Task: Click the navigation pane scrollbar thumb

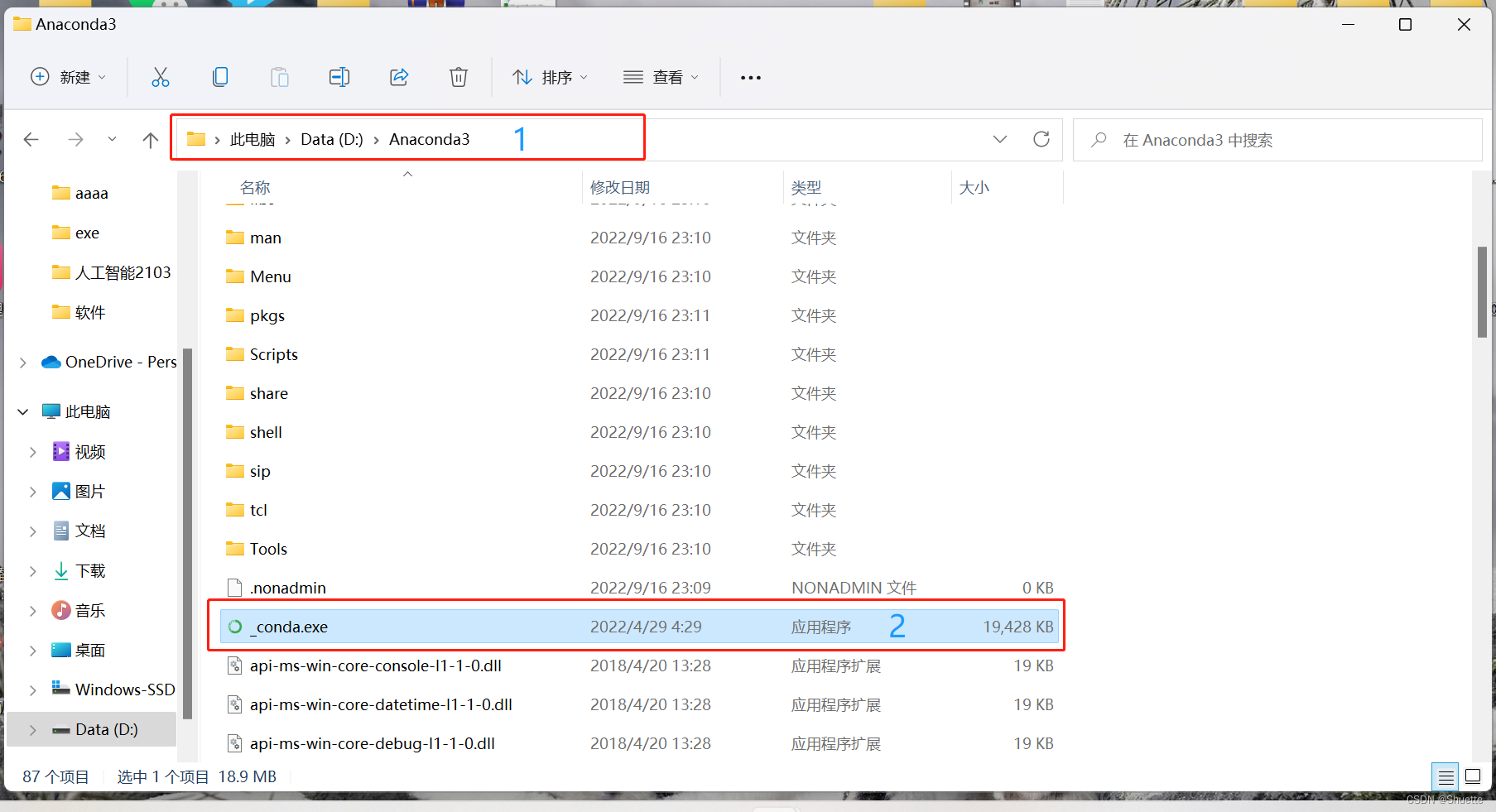Action: click(x=187, y=533)
